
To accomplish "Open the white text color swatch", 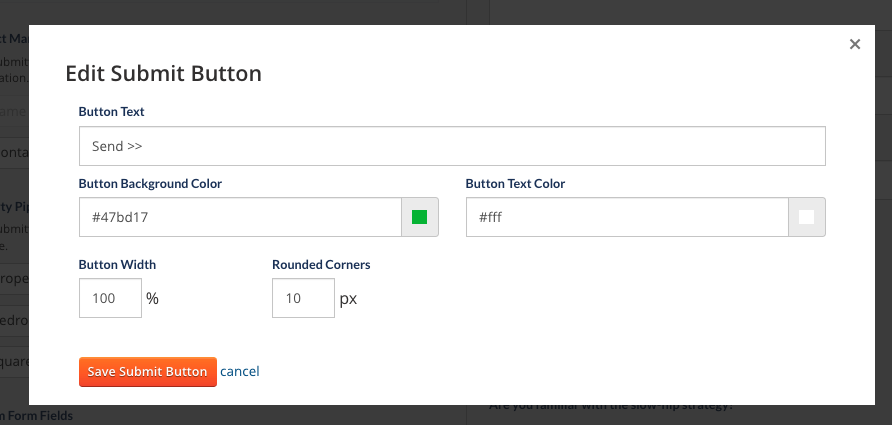I will 807,217.
